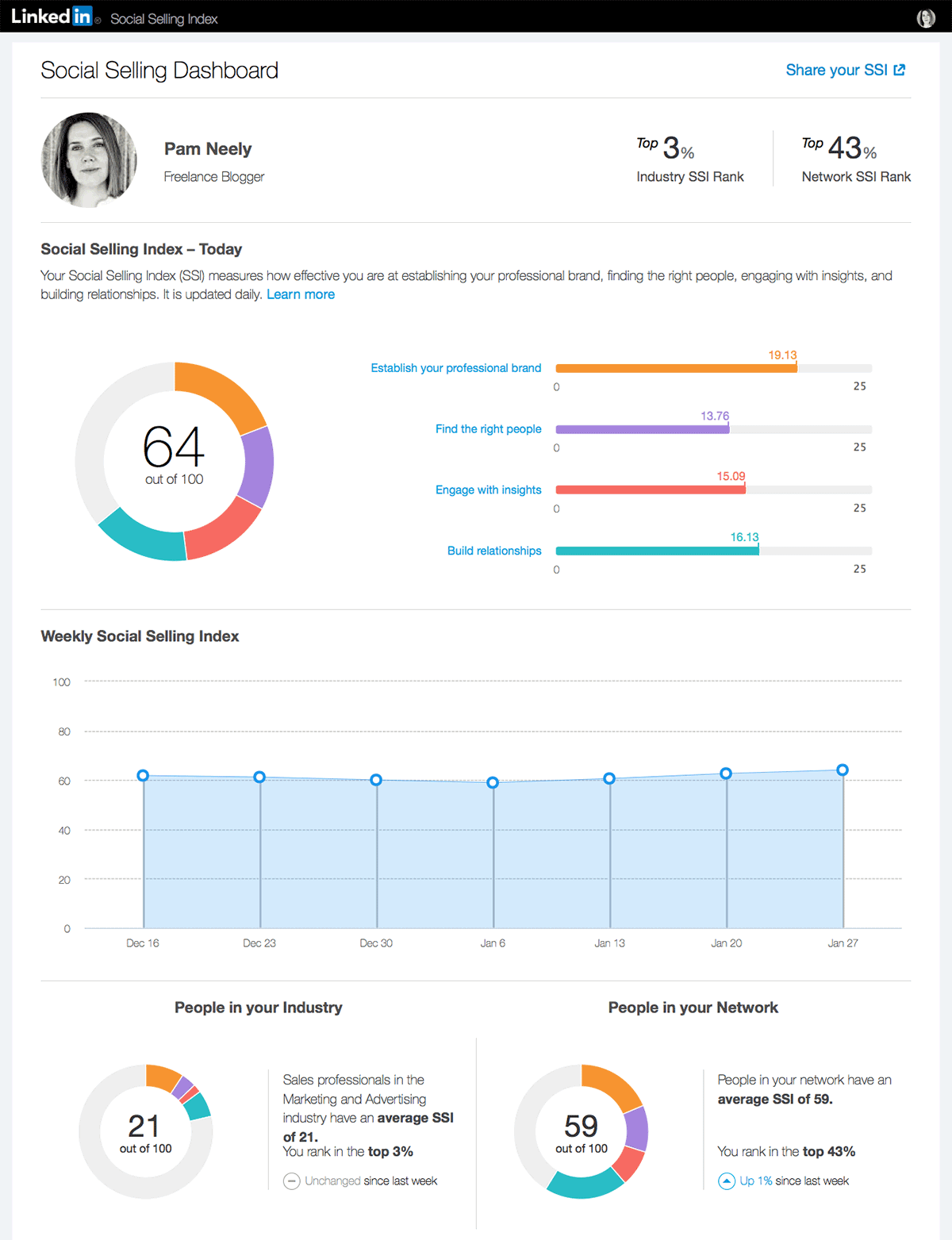Open Find the right people link

click(x=489, y=429)
